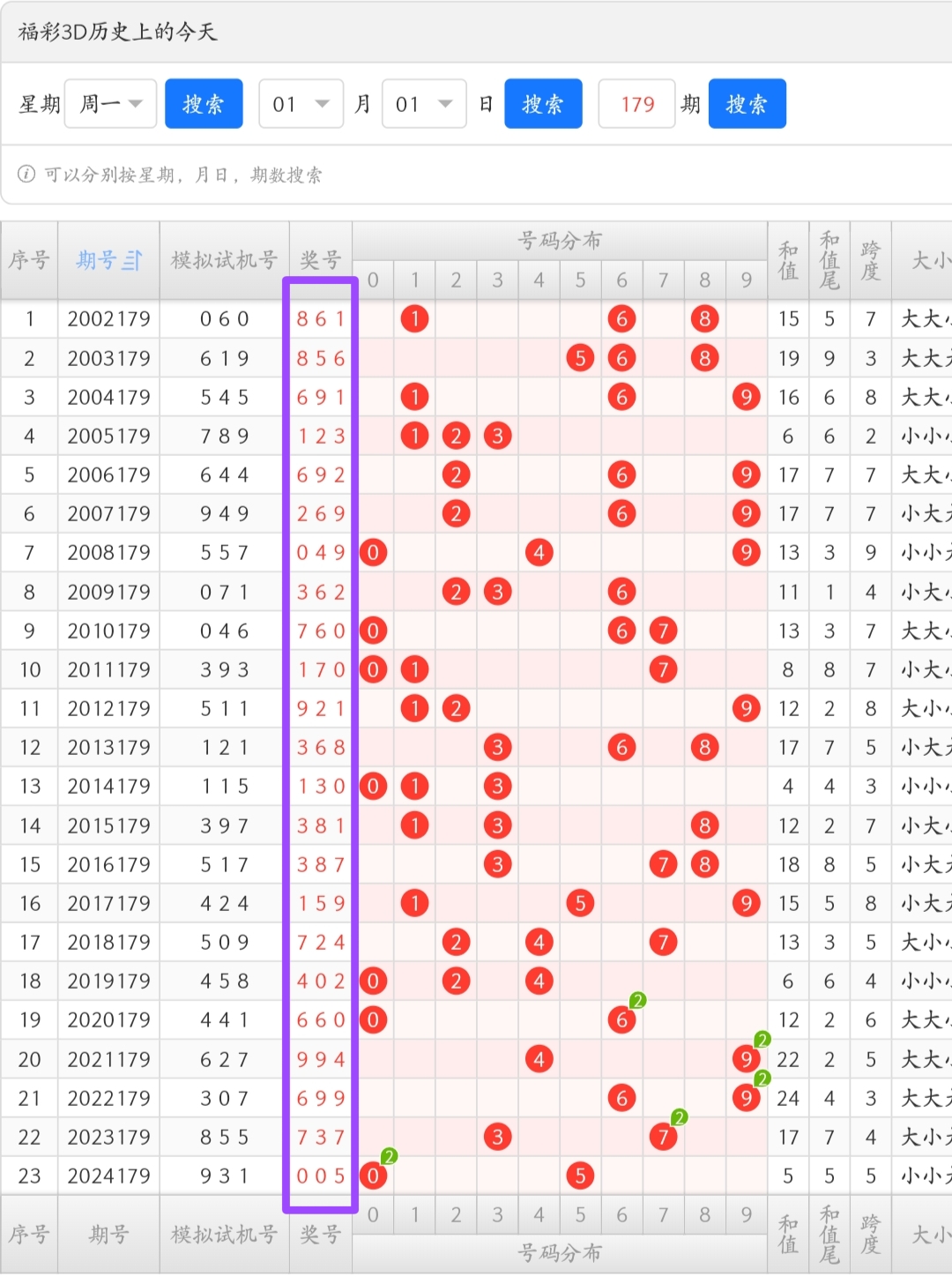Click the 奖号 column header at top
This screenshot has height=1284, width=952.
pyautogui.click(x=320, y=260)
